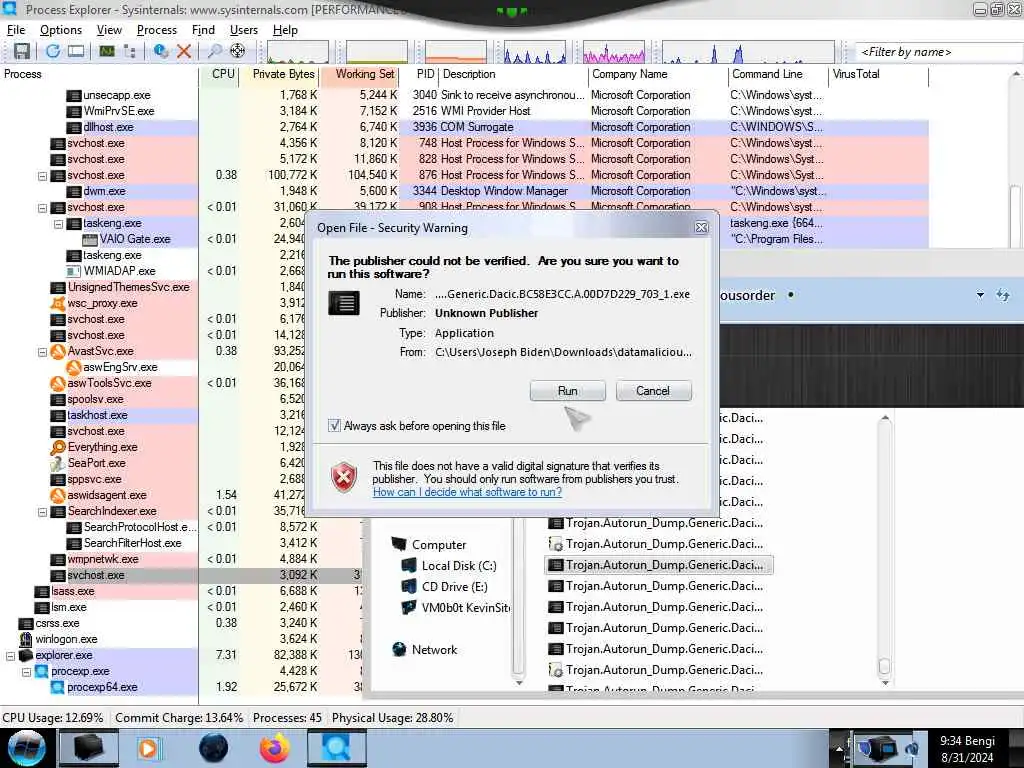1024x768 pixels.
Task: Click the Properties toolbar icon next to Kill
Action: [x=161, y=51]
